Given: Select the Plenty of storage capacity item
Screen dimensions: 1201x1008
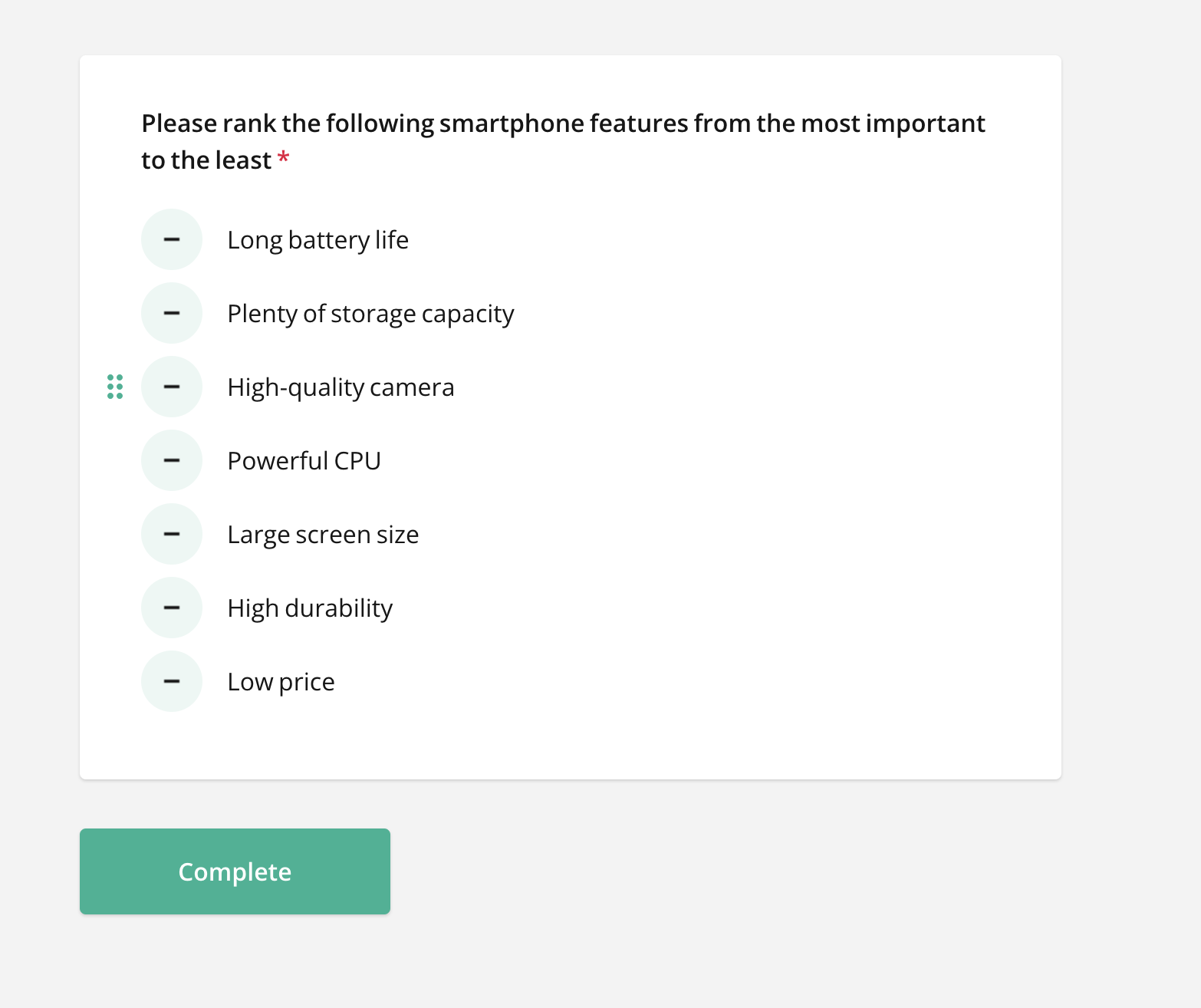Looking at the screenshot, I should [x=370, y=313].
